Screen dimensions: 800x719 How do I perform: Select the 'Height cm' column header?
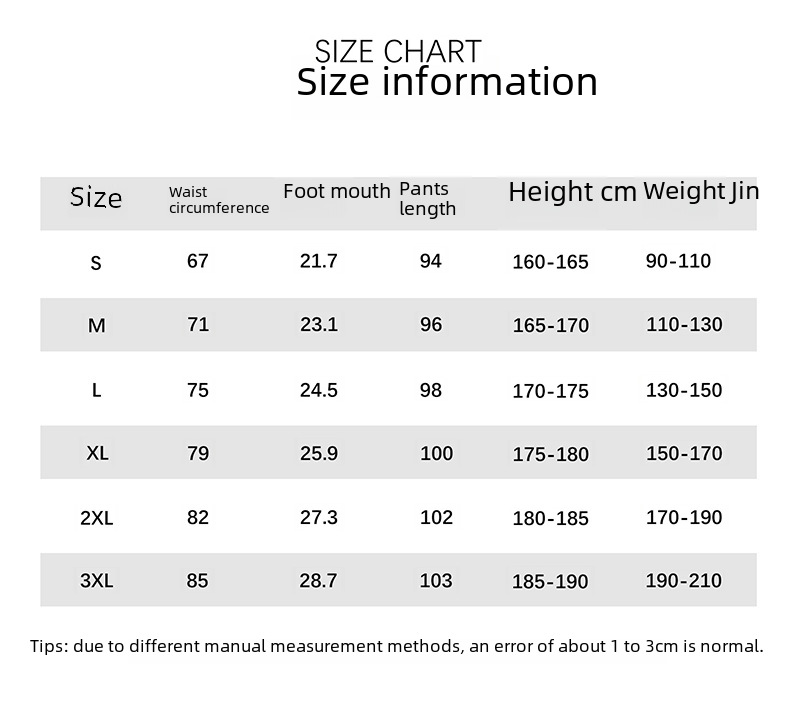(572, 193)
